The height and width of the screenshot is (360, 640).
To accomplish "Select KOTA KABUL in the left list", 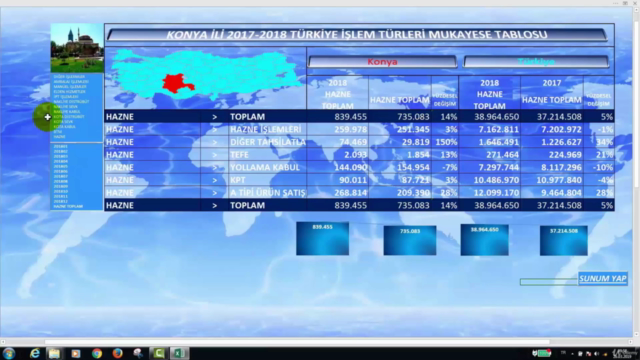I will tap(64, 127).
